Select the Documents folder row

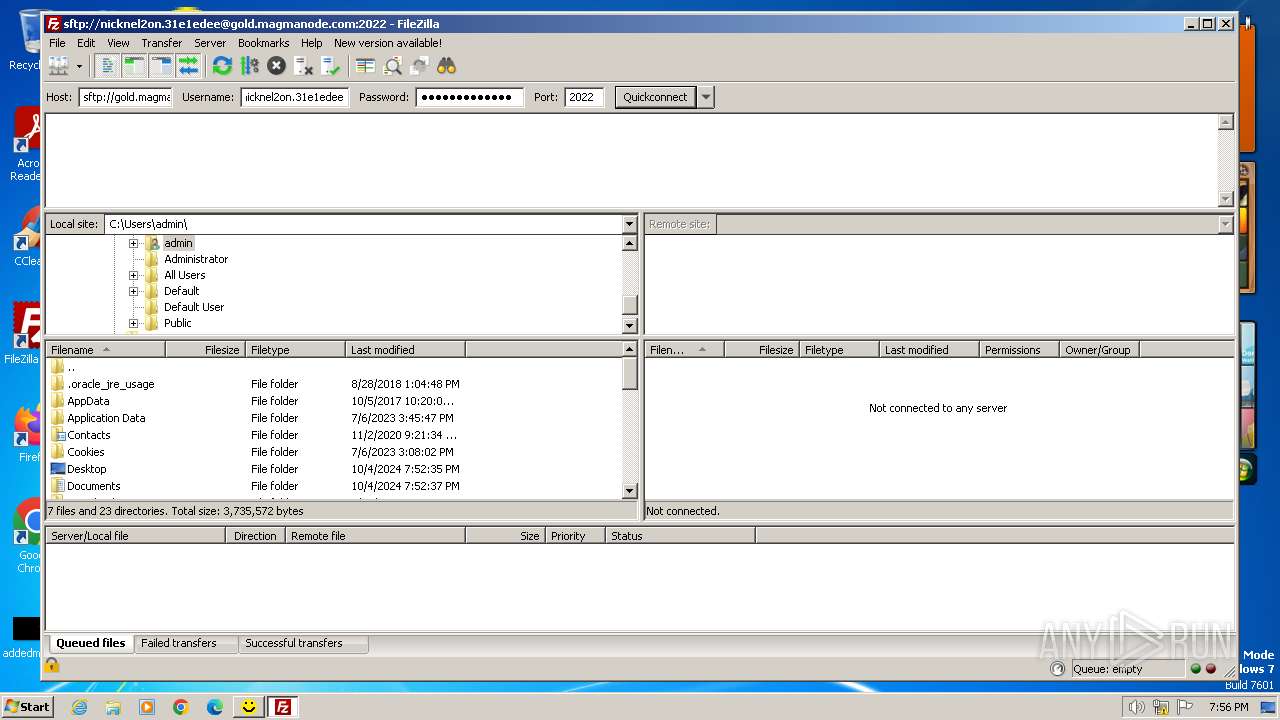point(334,486)
